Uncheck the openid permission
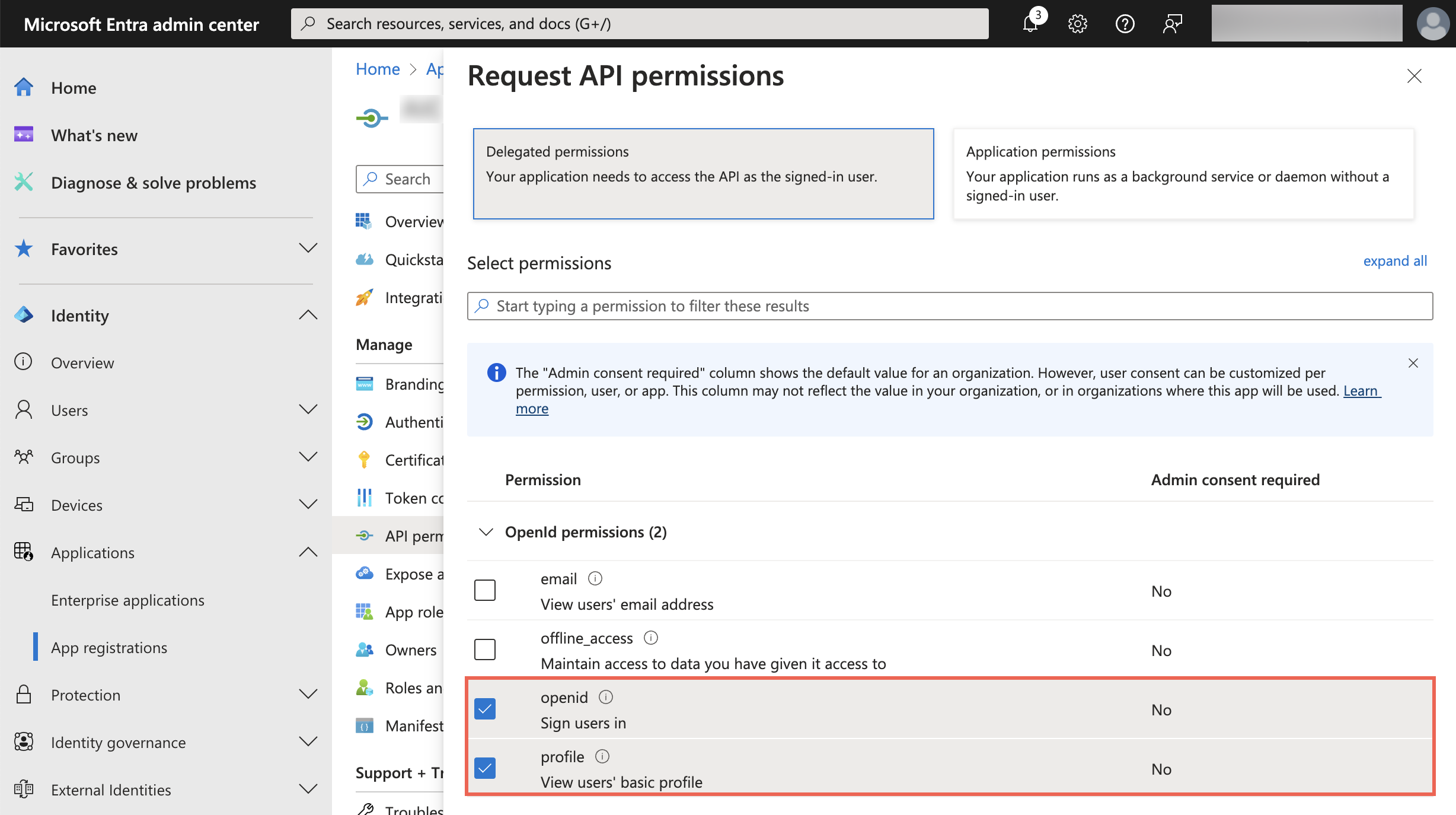Viewport: 1456px width, 815px height. pos(485,709)
